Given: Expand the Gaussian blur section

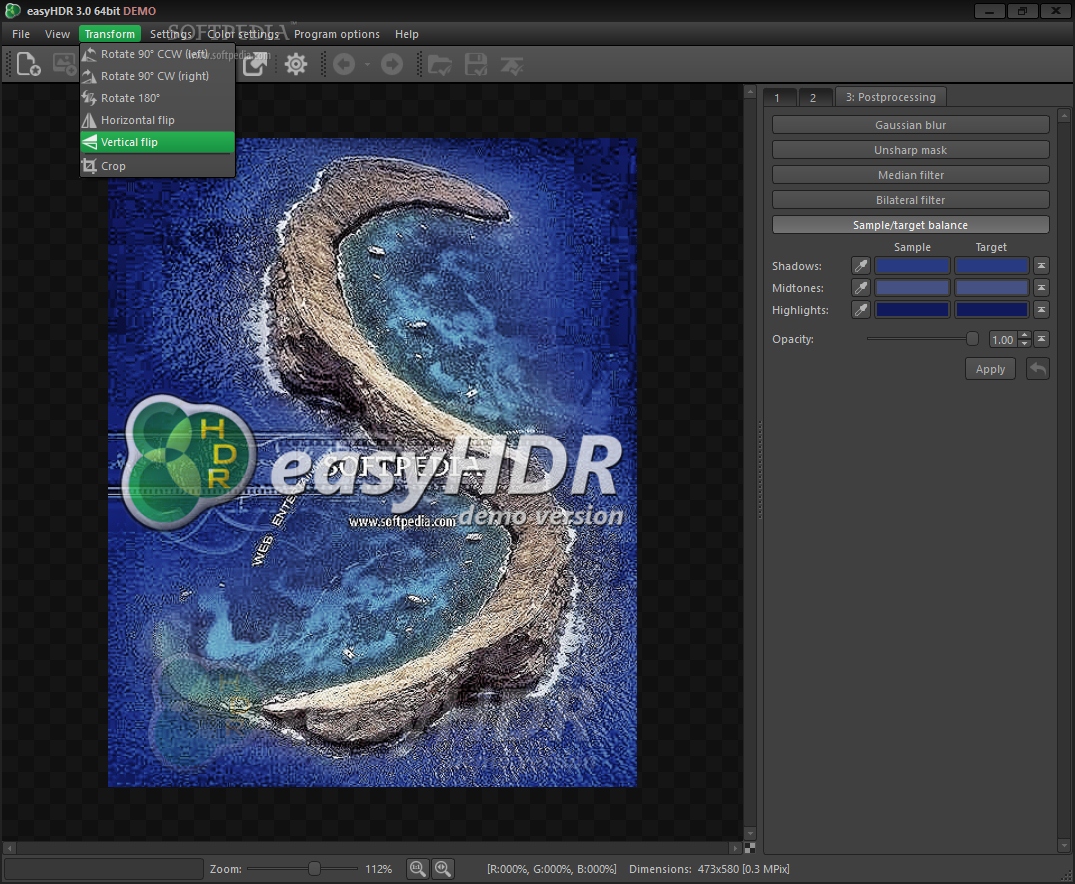Looking at the screenshot, I should pyautogui.click(x=910, y=125).
